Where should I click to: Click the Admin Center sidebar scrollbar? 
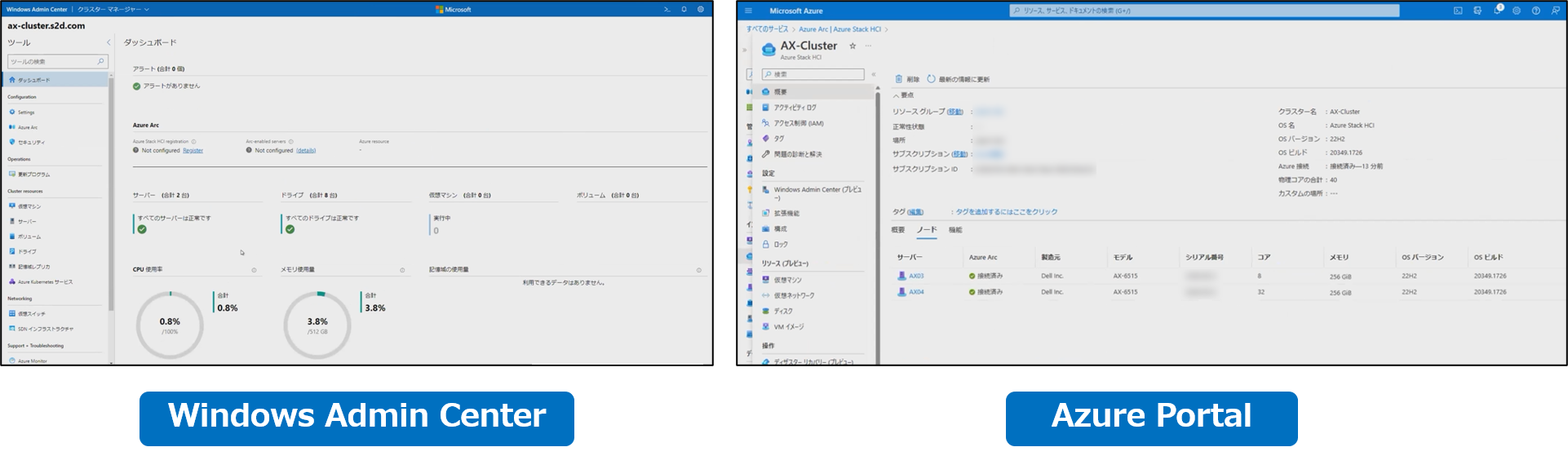tap(111, 196)
